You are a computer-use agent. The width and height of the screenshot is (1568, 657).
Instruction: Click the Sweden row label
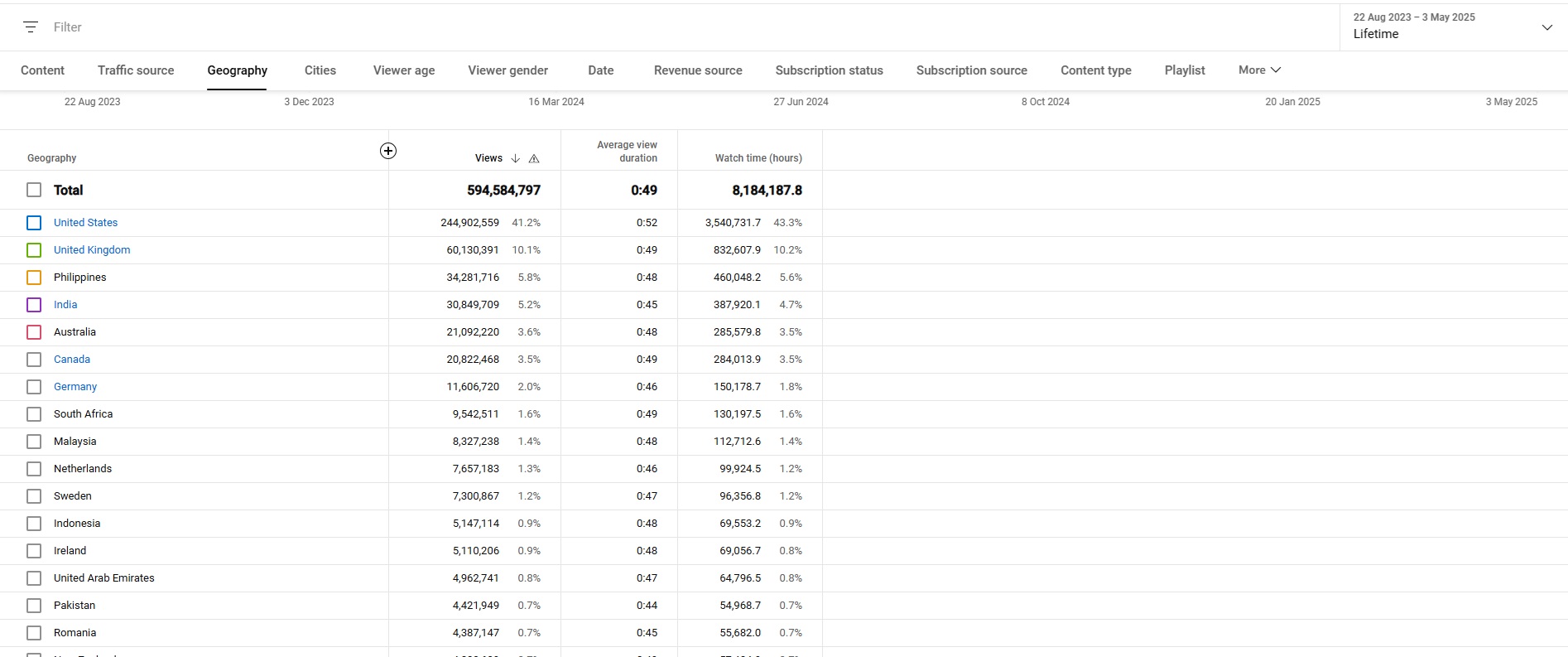click(x=73, y=496)
